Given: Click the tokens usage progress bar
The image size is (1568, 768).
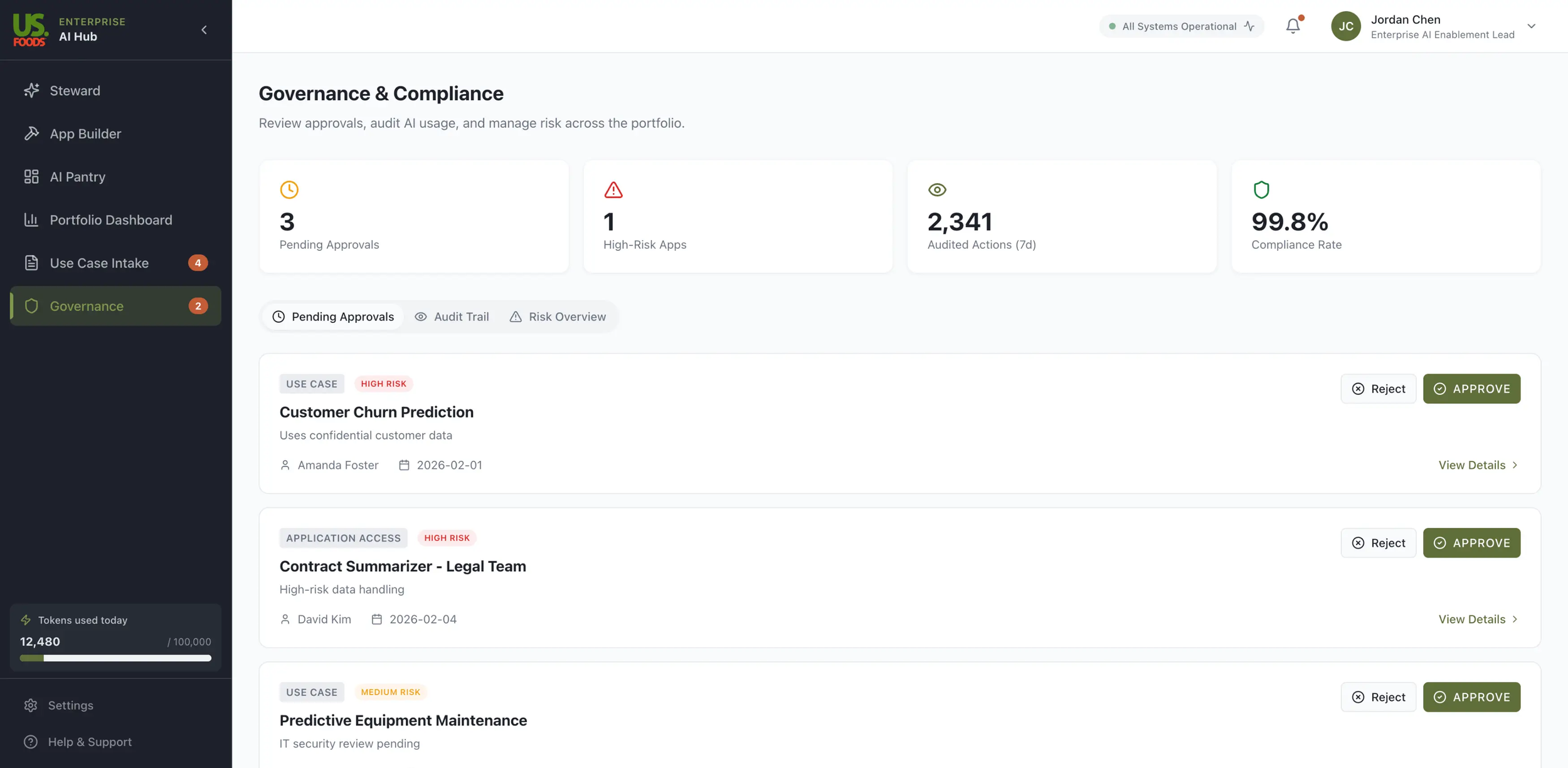Looking at the screenshot, I should coord(115,658).
